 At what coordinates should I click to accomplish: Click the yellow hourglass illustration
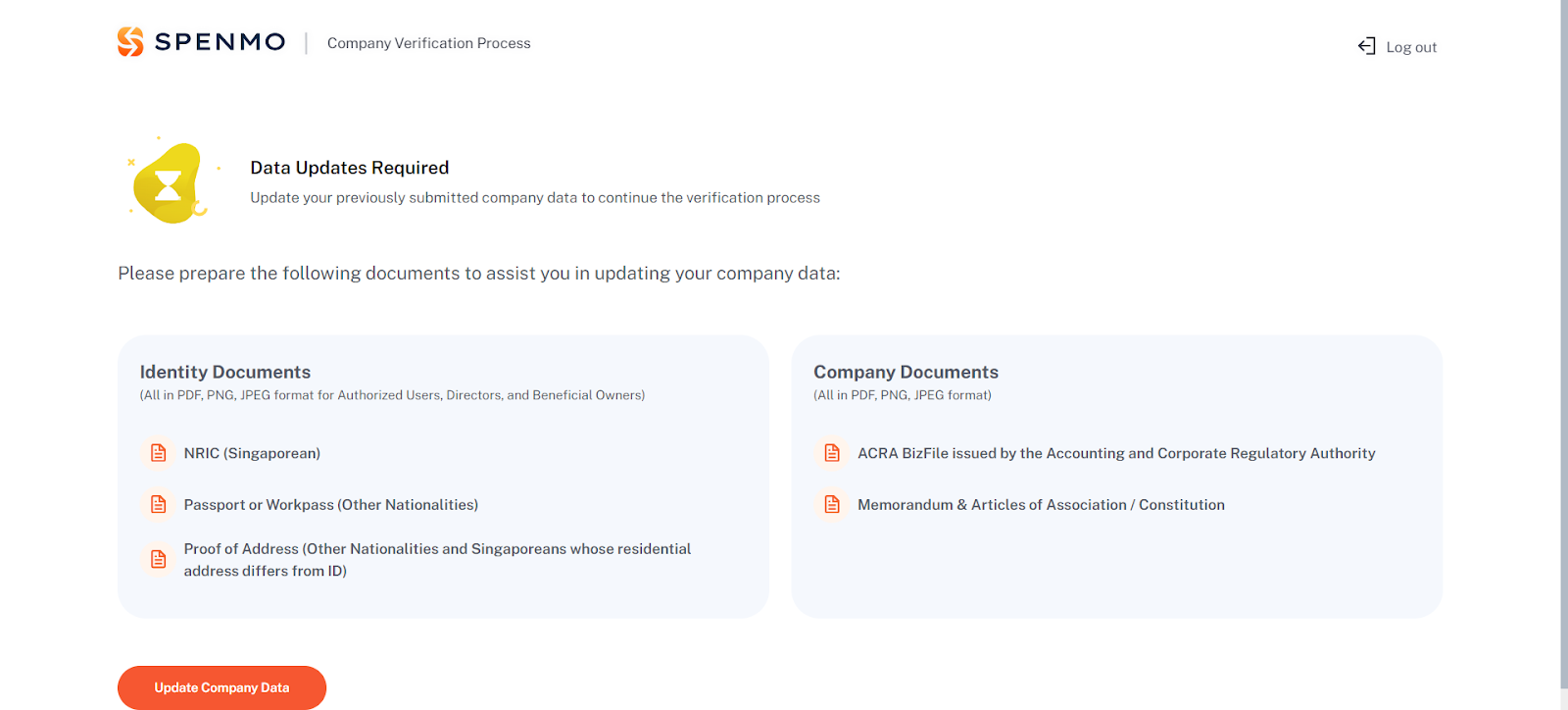[x=171, y=182]
